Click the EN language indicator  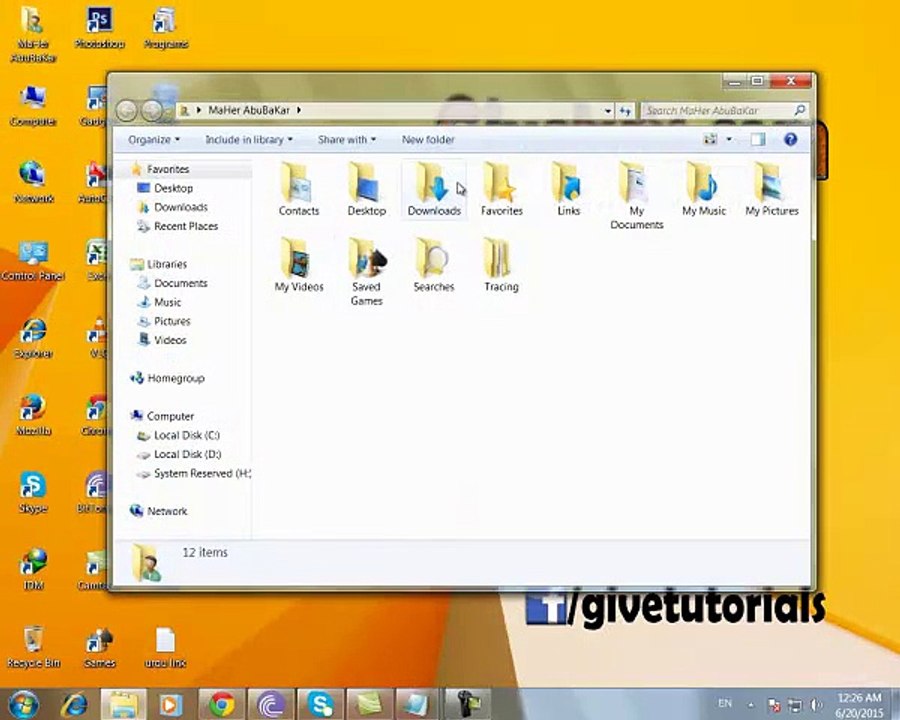725,703
